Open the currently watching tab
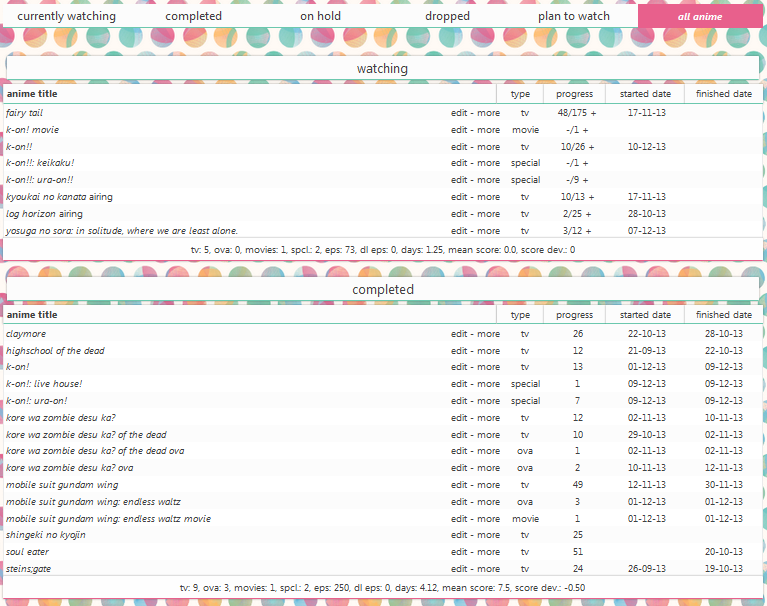The height and width of the screenshot is (606, 767). coord(67,16)
